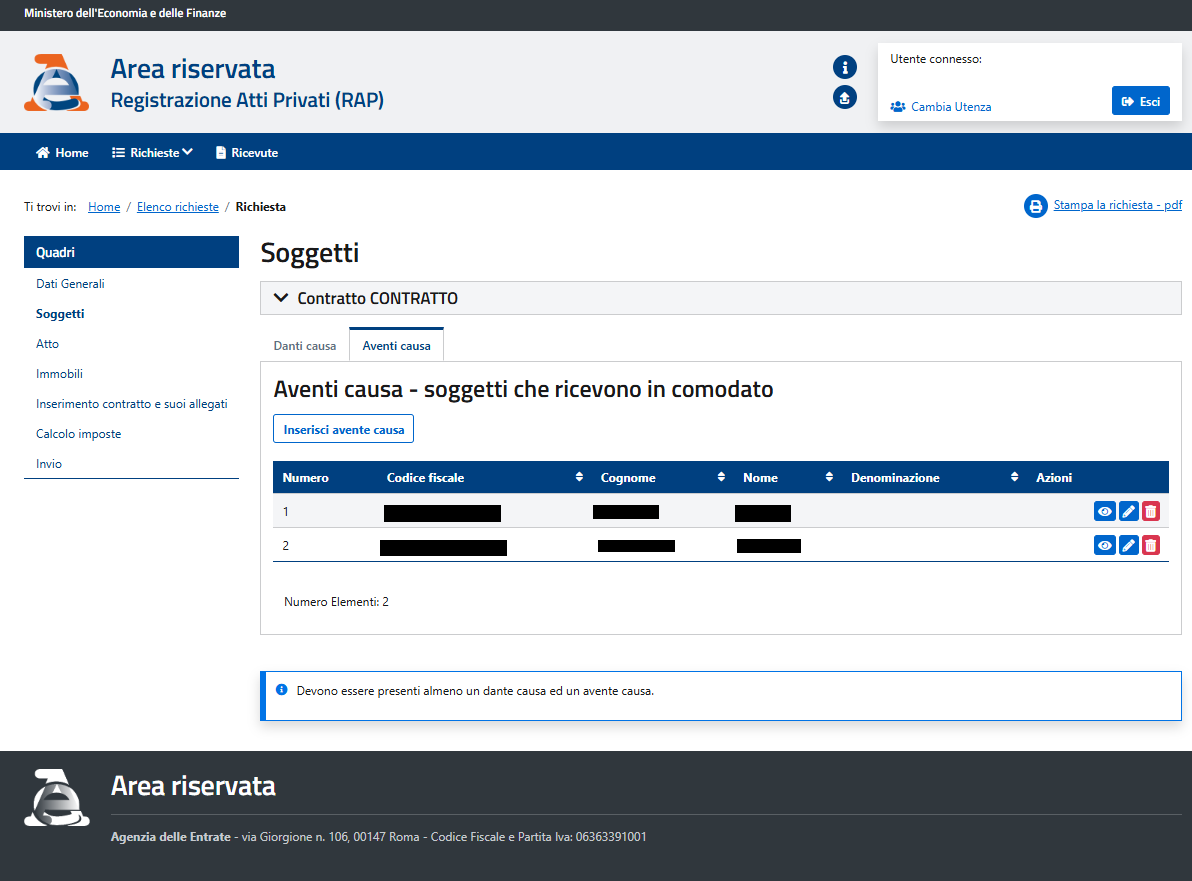
Task: Click the Esci logout button
Action: pos(1140,101)
